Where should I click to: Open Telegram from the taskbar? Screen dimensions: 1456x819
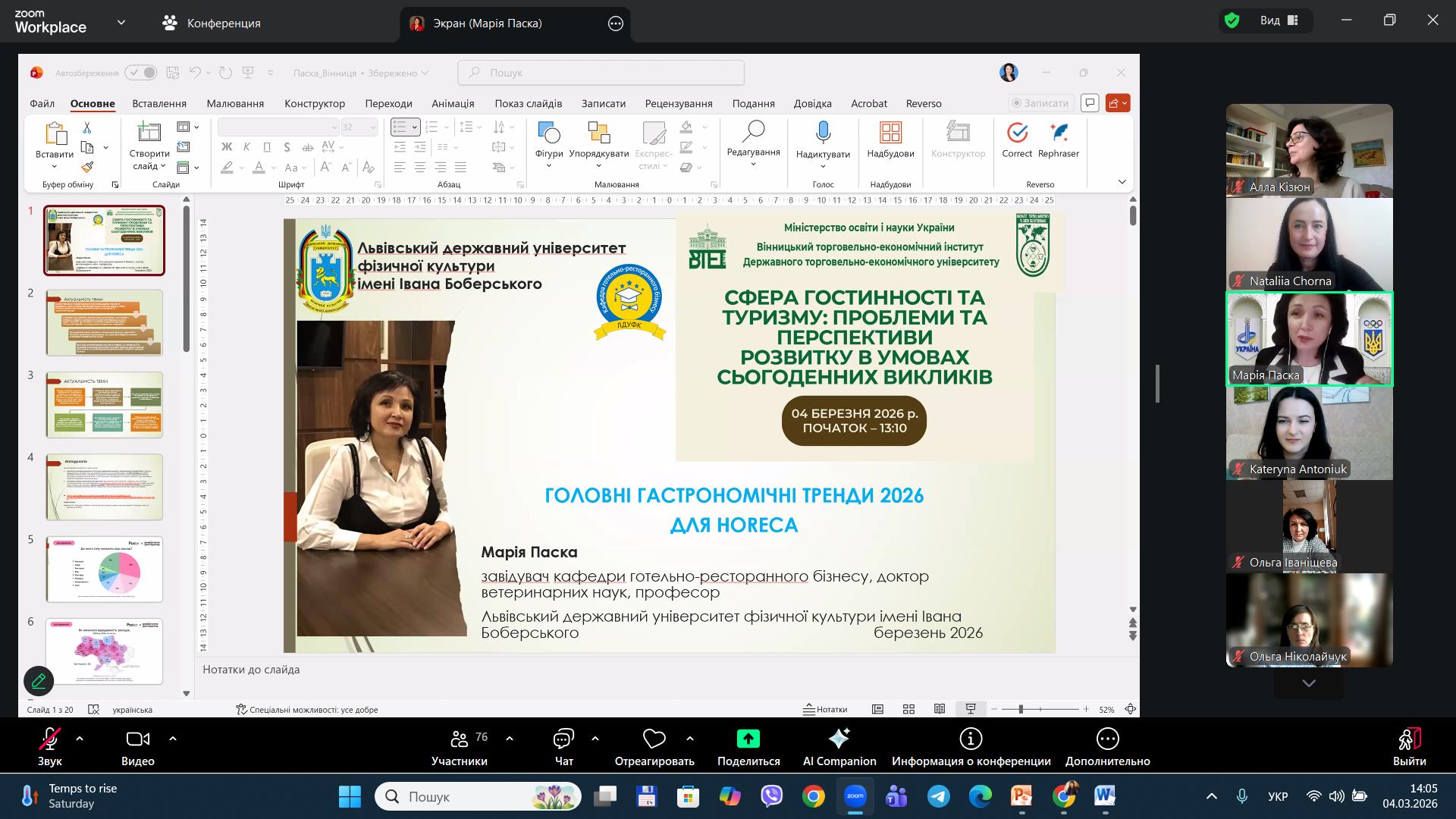[939, 796]
